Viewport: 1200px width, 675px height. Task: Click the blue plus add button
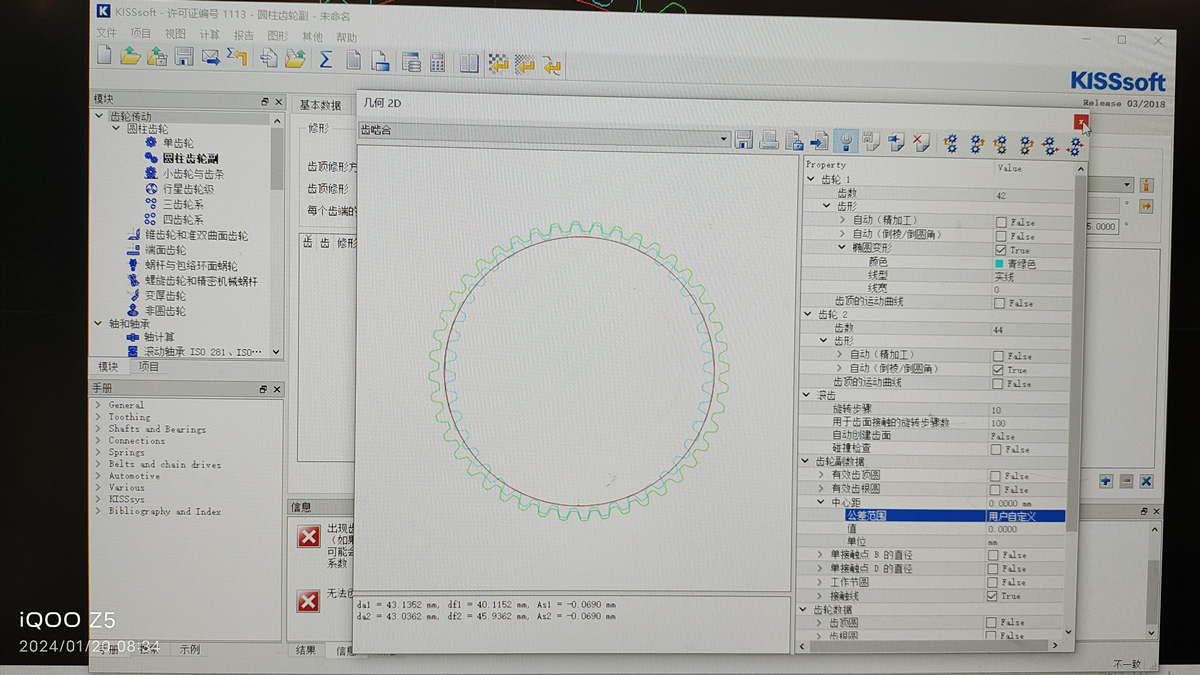pos(1105,481)
